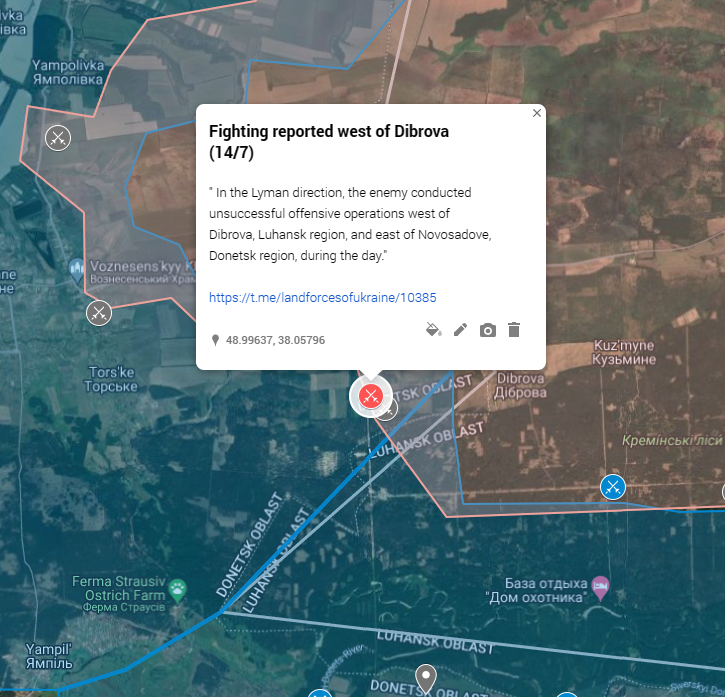Screen dimensions: 725x697
Task: Open the Ferma Strausiv Ostrich Farm pin
Action: click(178, 591)
